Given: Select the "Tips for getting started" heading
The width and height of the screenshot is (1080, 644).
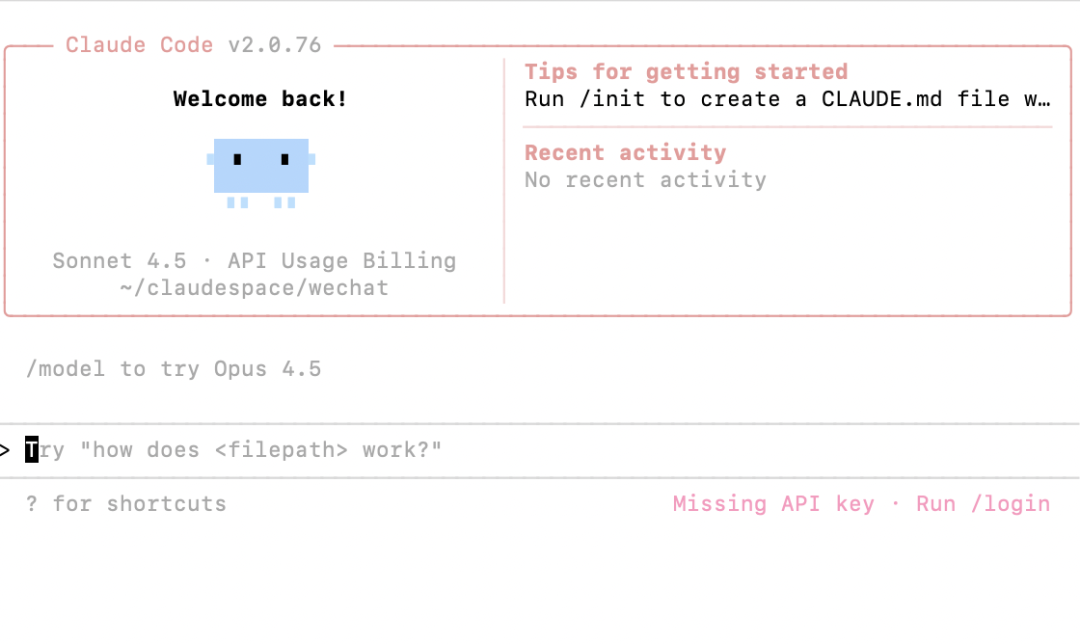Looking at the screenshot, I should (x=686, y=72).
